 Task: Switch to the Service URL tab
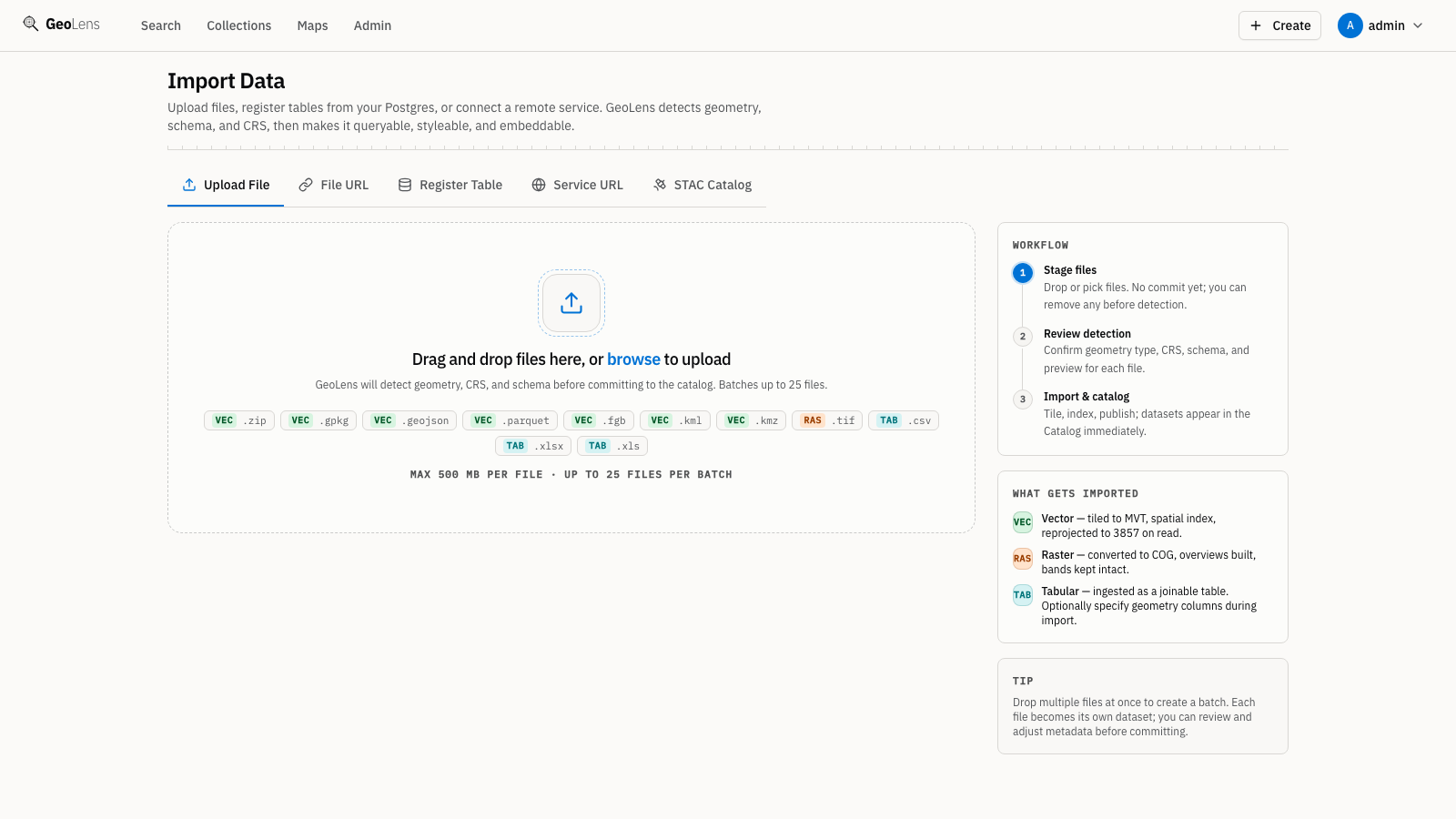(578, 185)
